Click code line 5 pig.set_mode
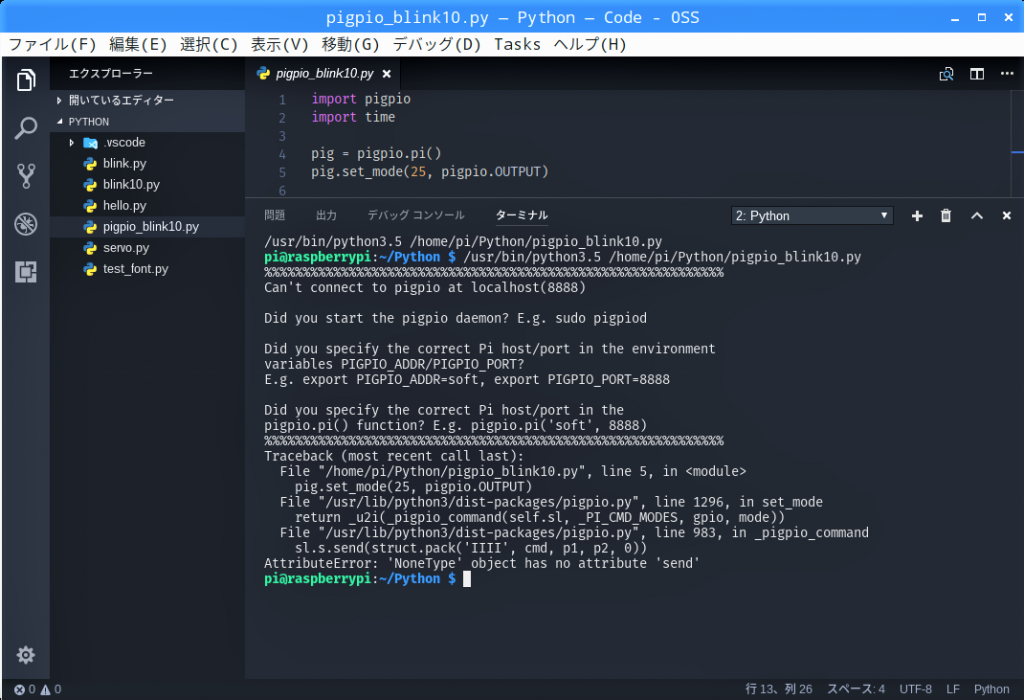The height and width of the screenshot is (700, 1024). coord(430,172)
